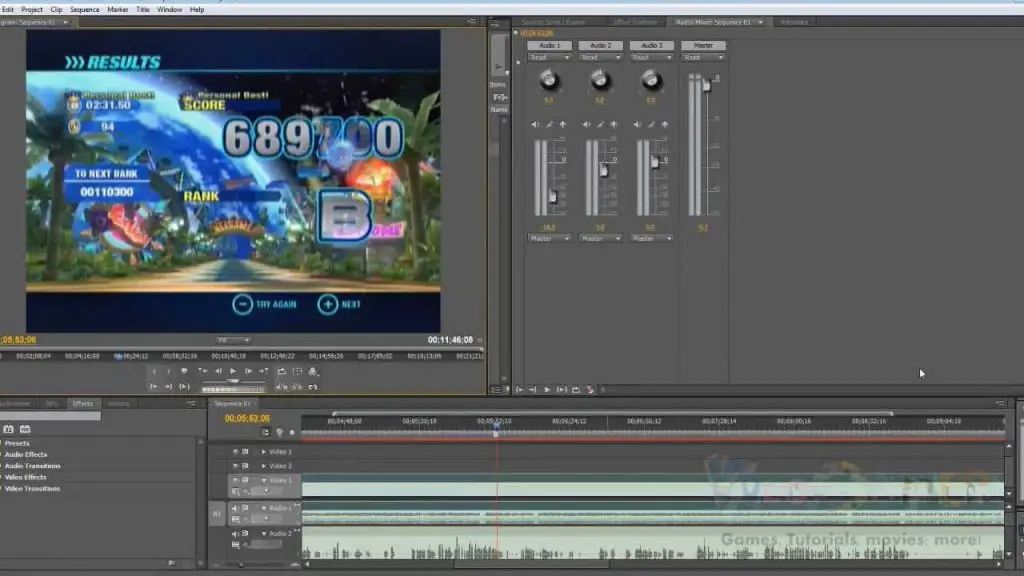Open the Video Transitions folder

pyautogui.click(x=32, y=488)
